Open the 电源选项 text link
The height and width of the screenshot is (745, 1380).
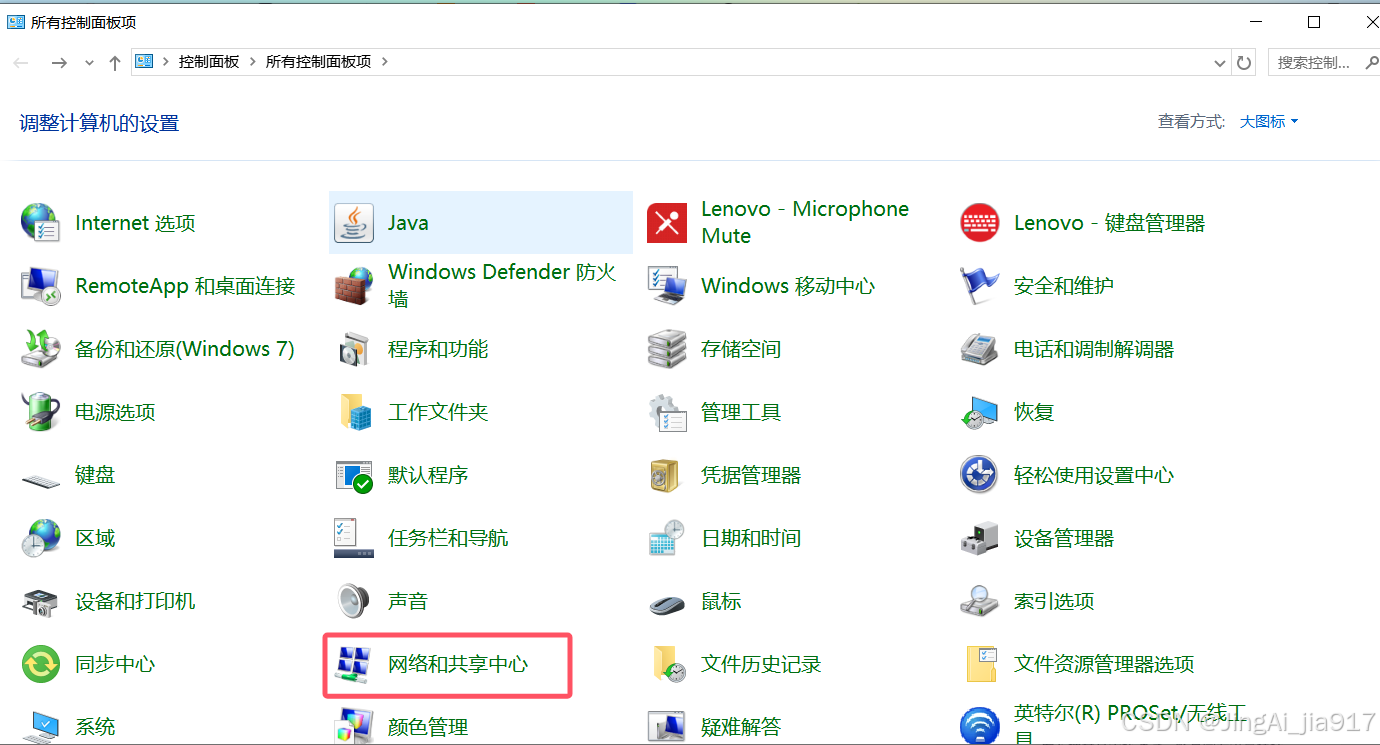pos(115,412)
